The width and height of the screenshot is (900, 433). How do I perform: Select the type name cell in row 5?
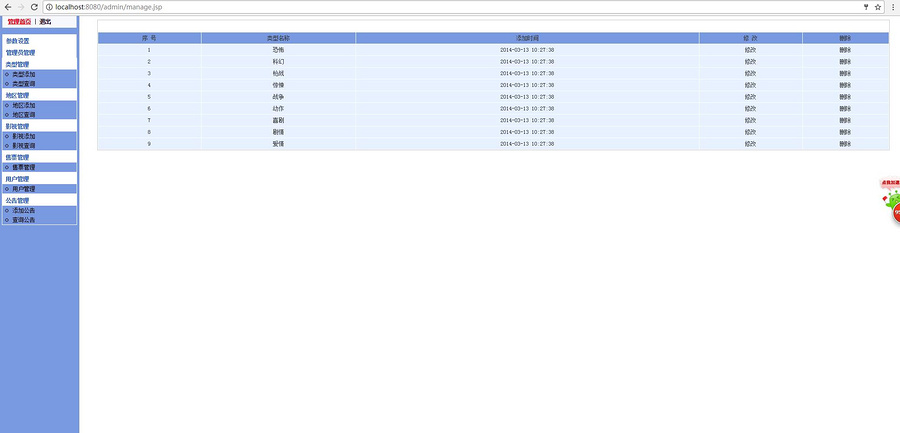pyautogui.click(x=278, y=97)
